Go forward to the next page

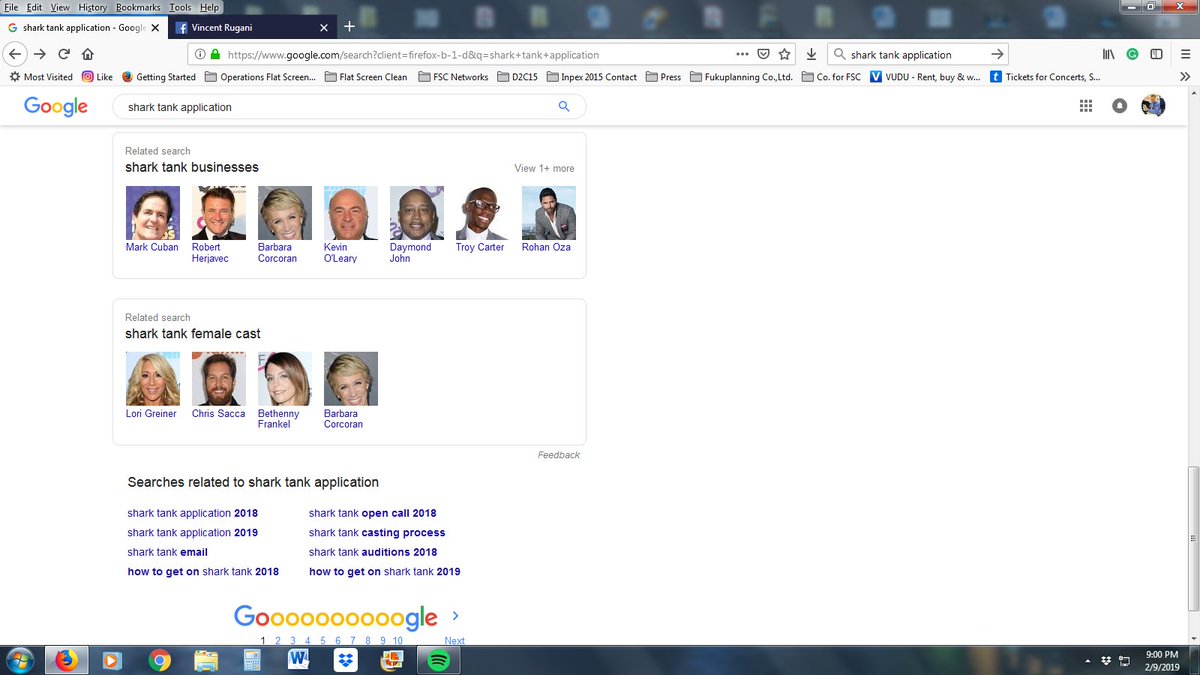click(41, 54)
